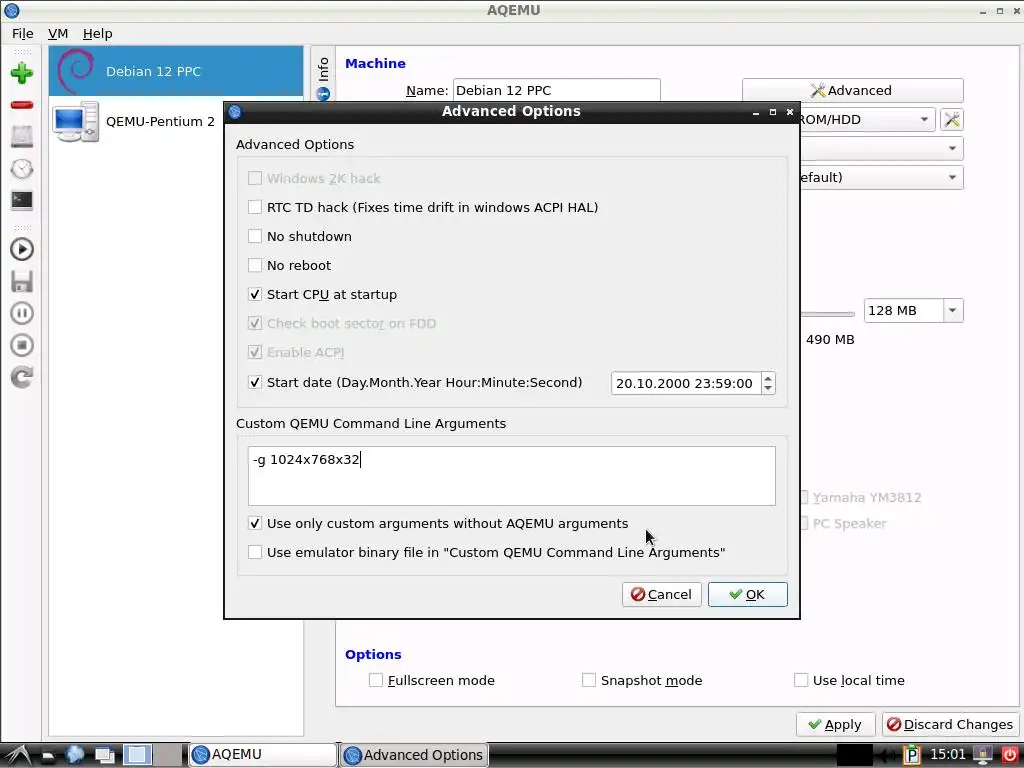This screenshot has width=1024, height=768.
Task: Click the P tray icon on taskbar
Action: (911, 755)
